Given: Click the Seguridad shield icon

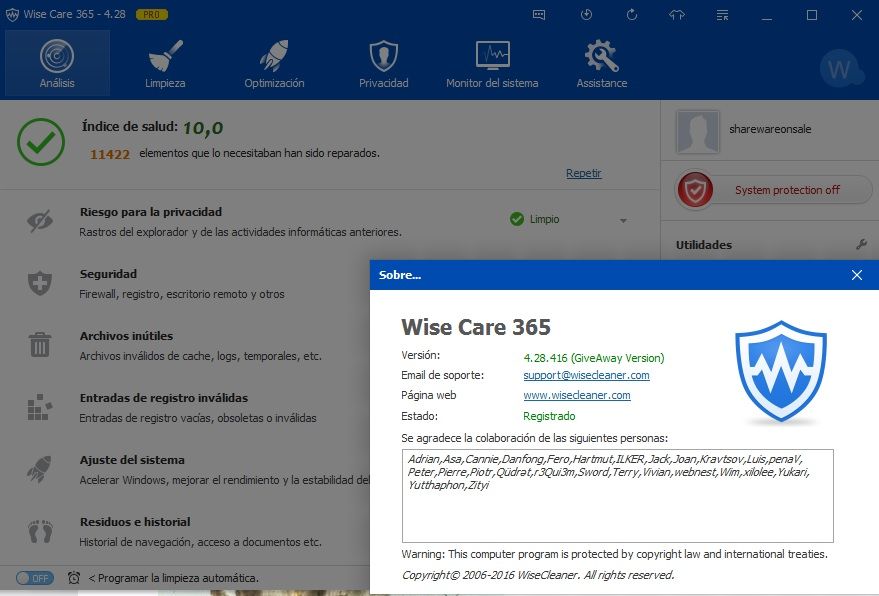Looking at the screenshot, I should pyautogui.click(x=40, y=283).
